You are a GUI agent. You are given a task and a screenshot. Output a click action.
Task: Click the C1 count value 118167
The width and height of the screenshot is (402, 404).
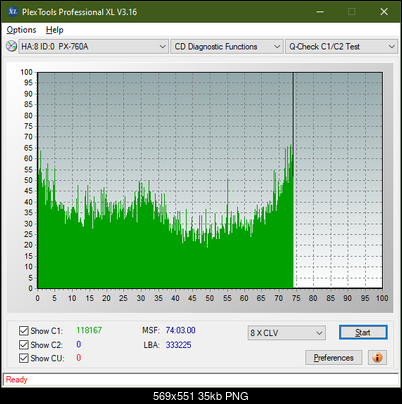[x=89, y=330]
